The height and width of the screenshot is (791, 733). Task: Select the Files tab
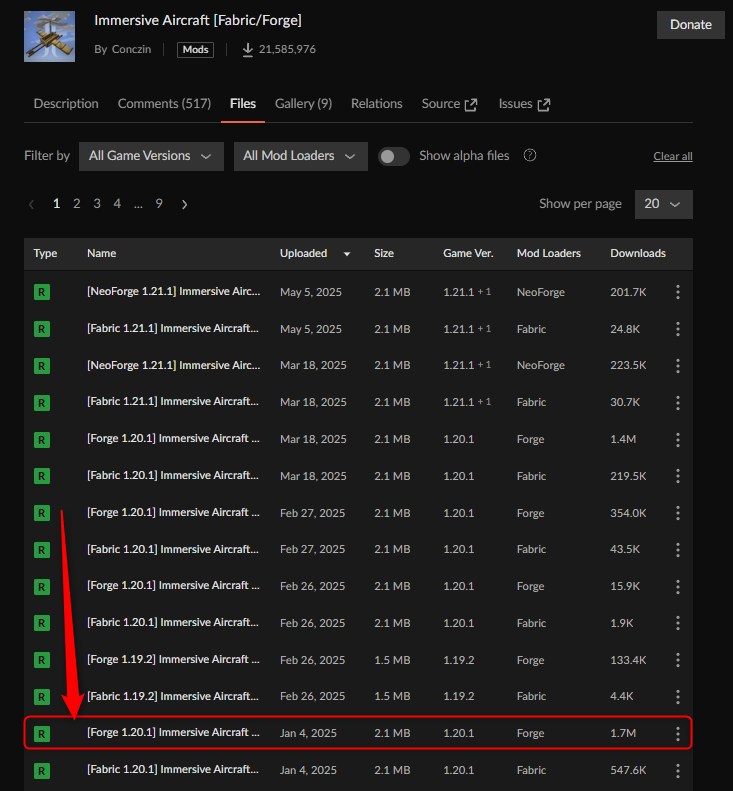(243, 103)
